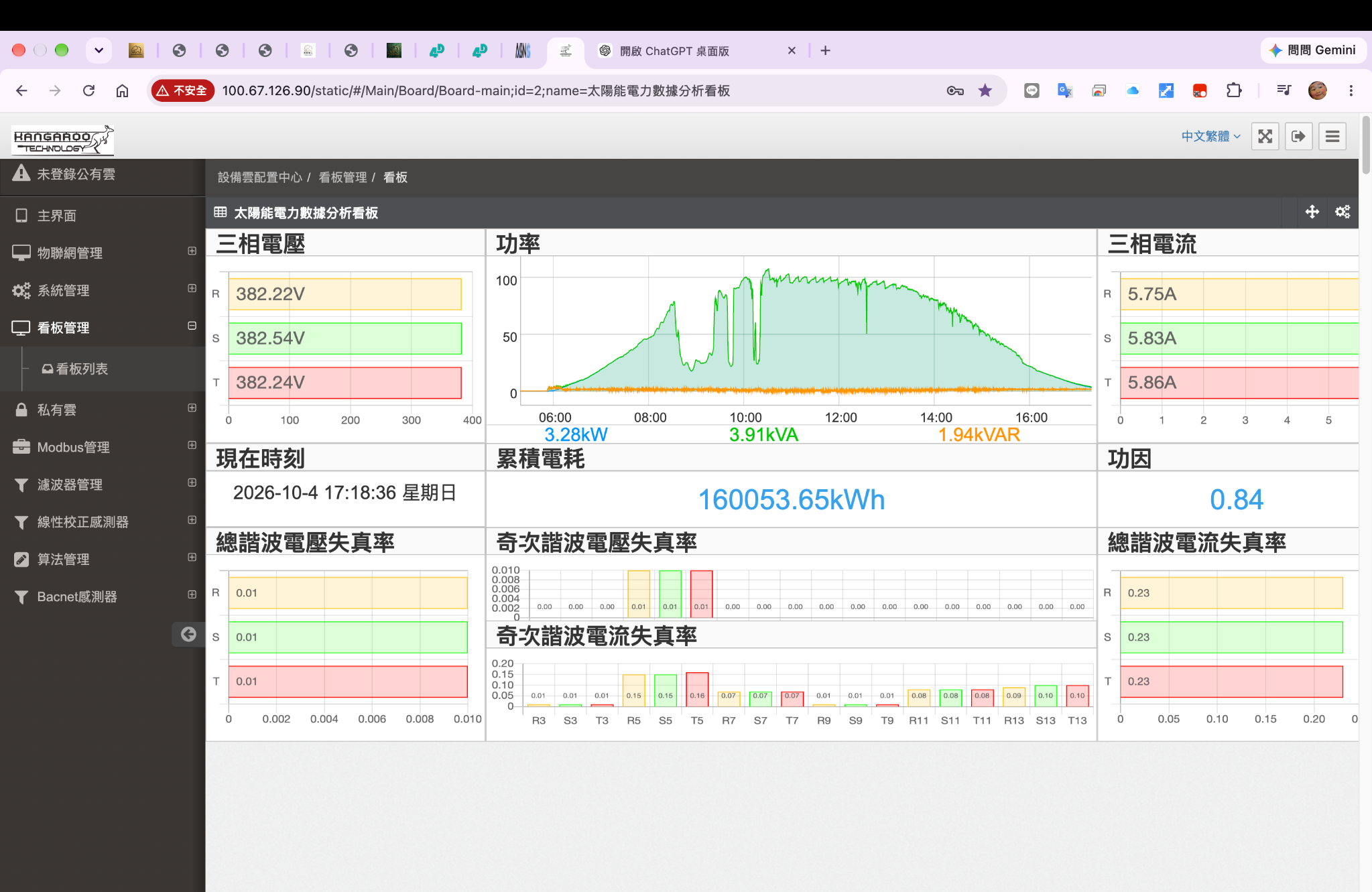Image resolution: width=1372 pixels, height=892 pixels.
Task: Click the R phase 382.22V voltage bar
Action: [x=345, y=294]
